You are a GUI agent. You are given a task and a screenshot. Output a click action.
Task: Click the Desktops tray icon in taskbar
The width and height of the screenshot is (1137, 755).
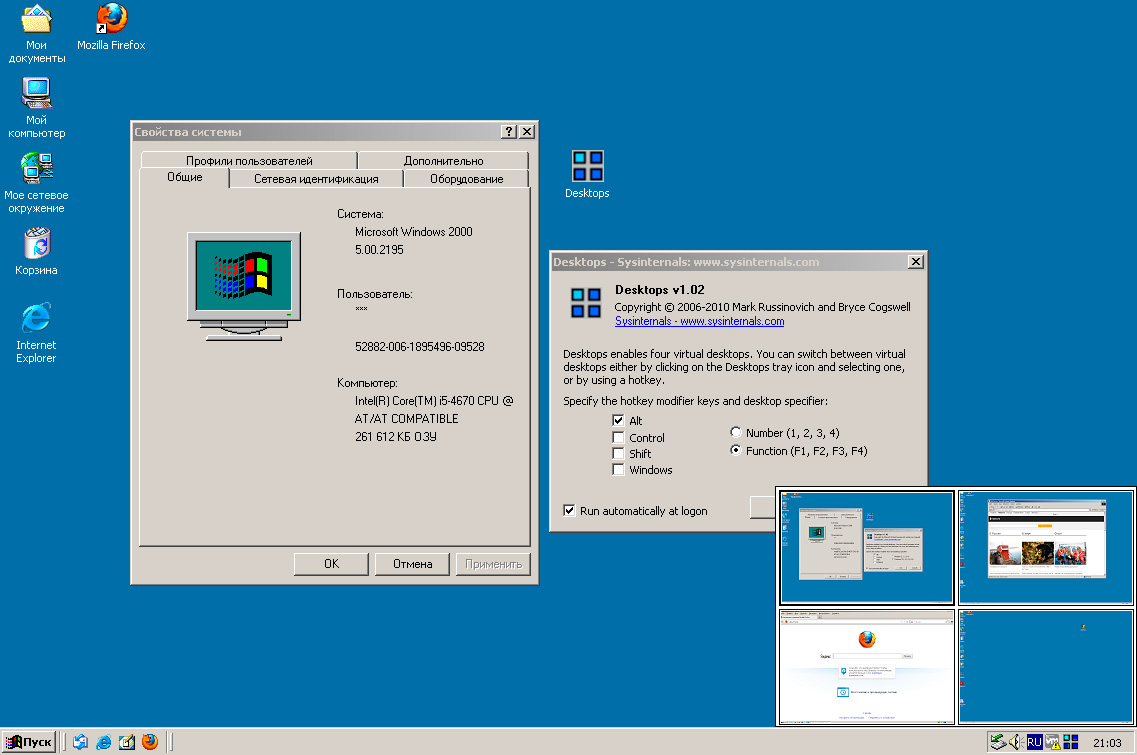1070,742
